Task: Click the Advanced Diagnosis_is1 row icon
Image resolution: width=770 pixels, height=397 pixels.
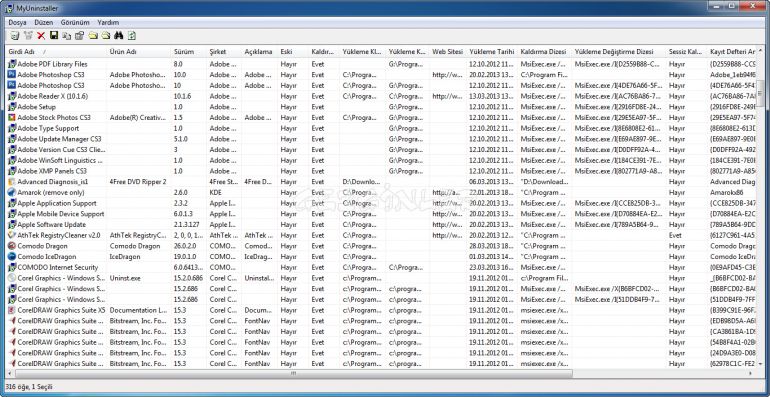Action: (x=12, y=182)
